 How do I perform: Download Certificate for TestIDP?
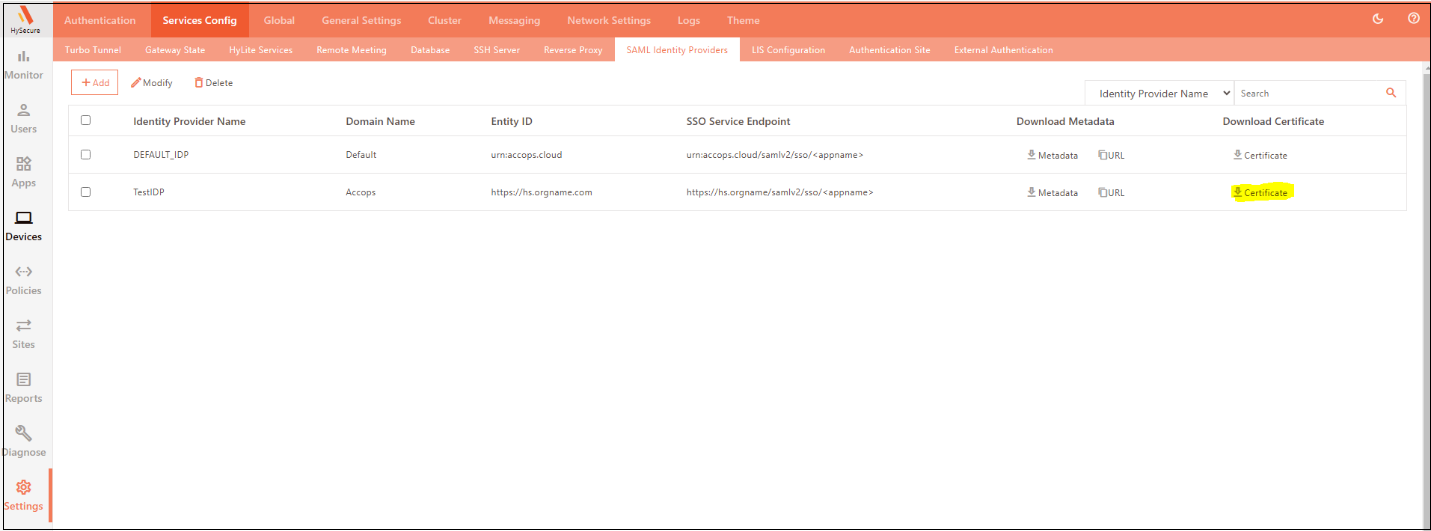click(1260, 192)
